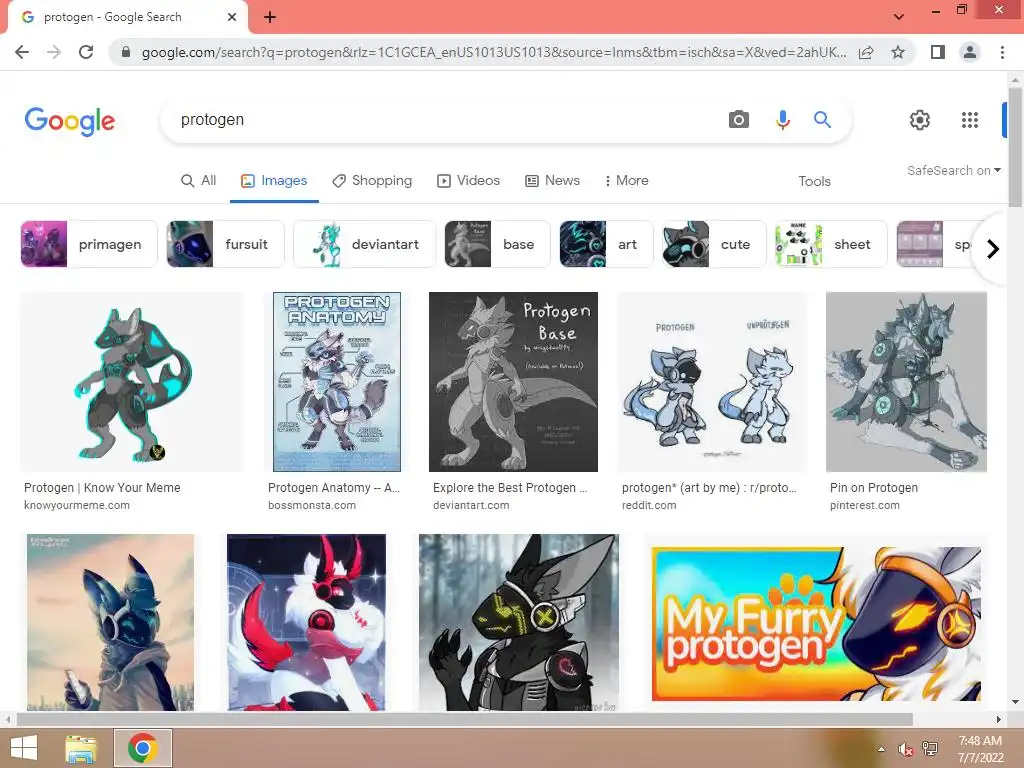Viewport: 1024px width, 768px height.
Task: Share this page from address bar
Action: coord(866,52)
